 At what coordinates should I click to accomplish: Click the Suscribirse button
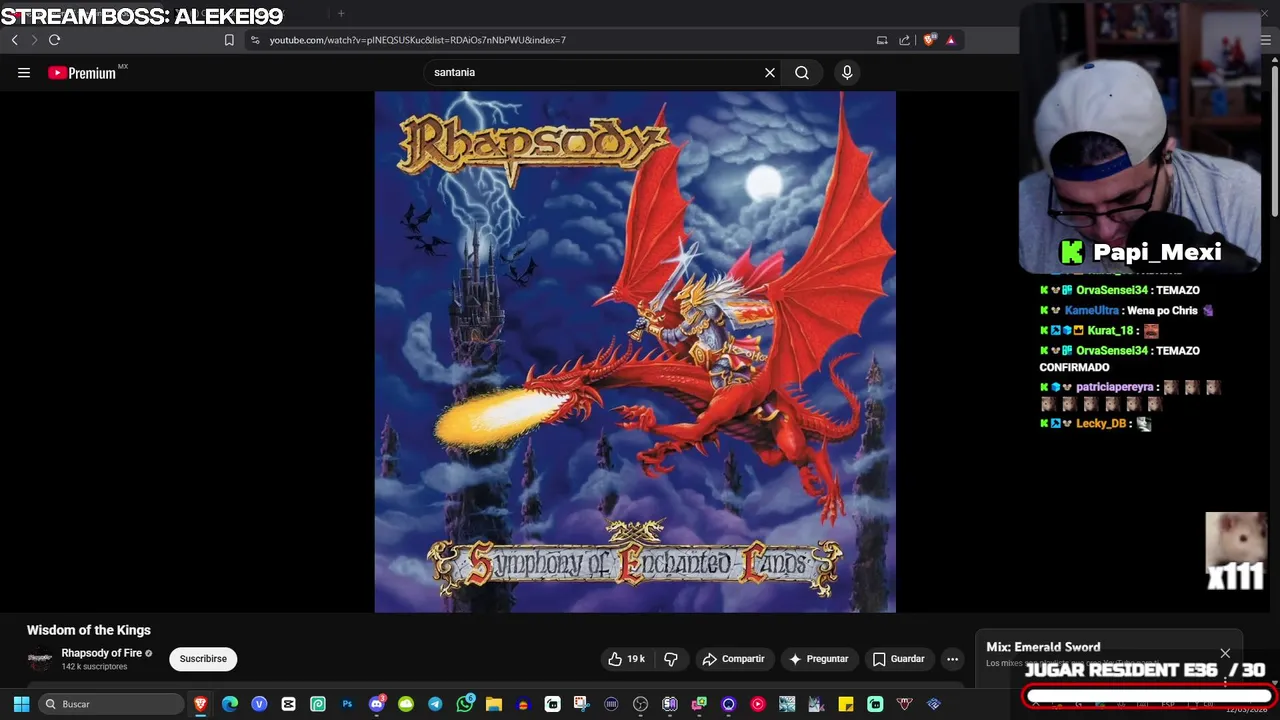click(x=203, y=659)
